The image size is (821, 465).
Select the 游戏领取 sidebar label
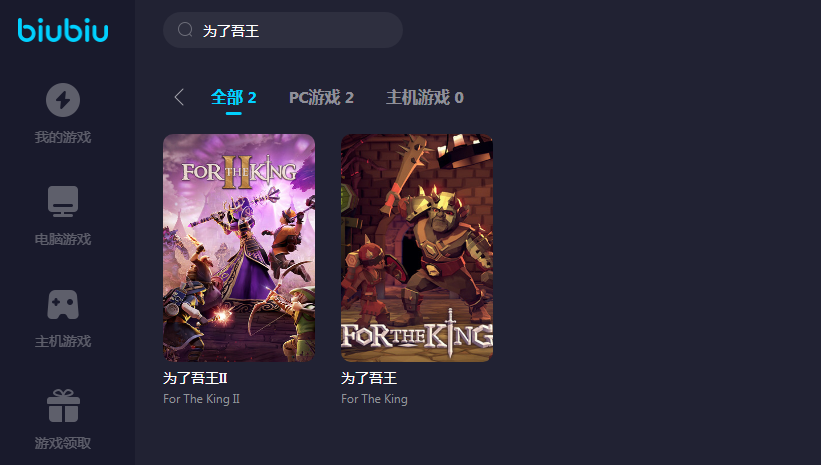pyautogui.click(x=63, y=443)
